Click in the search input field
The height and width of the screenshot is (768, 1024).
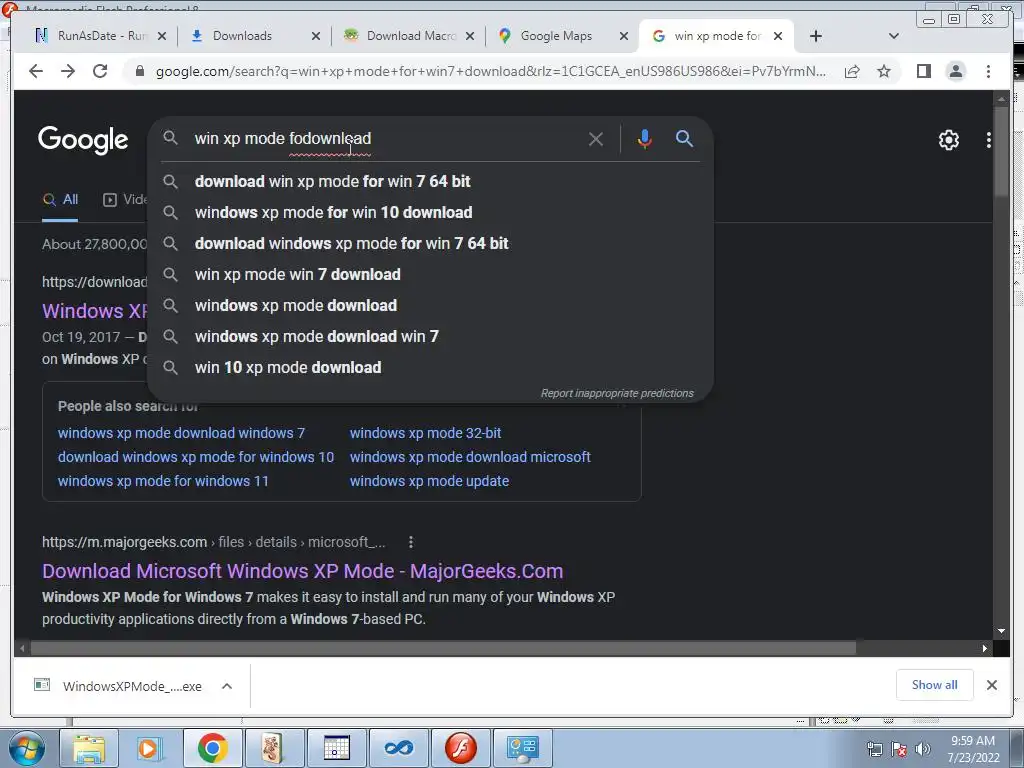[x=385, y=138]
